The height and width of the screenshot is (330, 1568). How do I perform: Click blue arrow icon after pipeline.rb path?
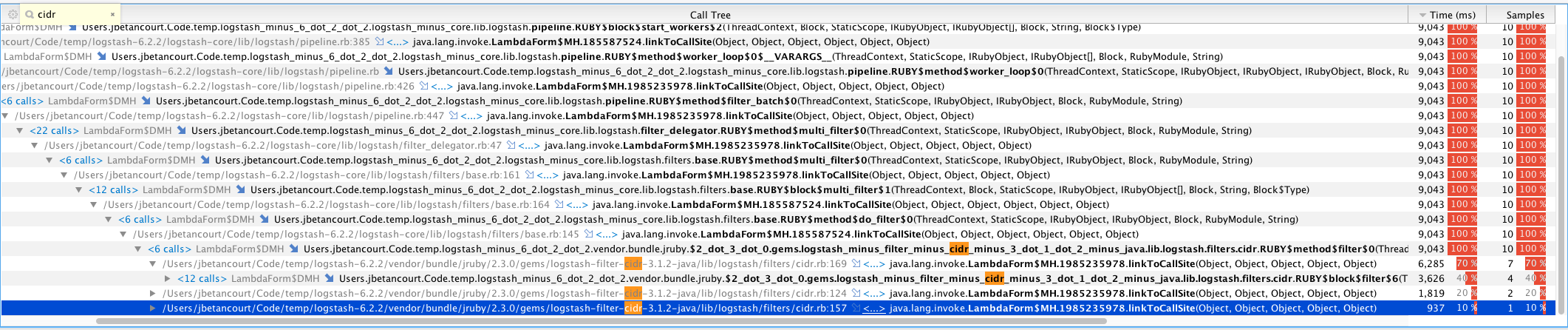click(x=389, y=72)
